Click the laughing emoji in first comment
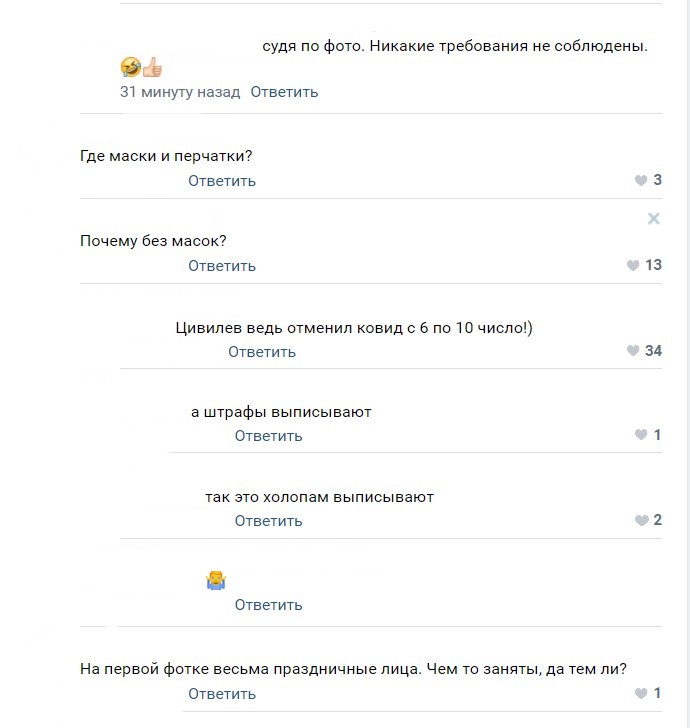 coord(130,67)
